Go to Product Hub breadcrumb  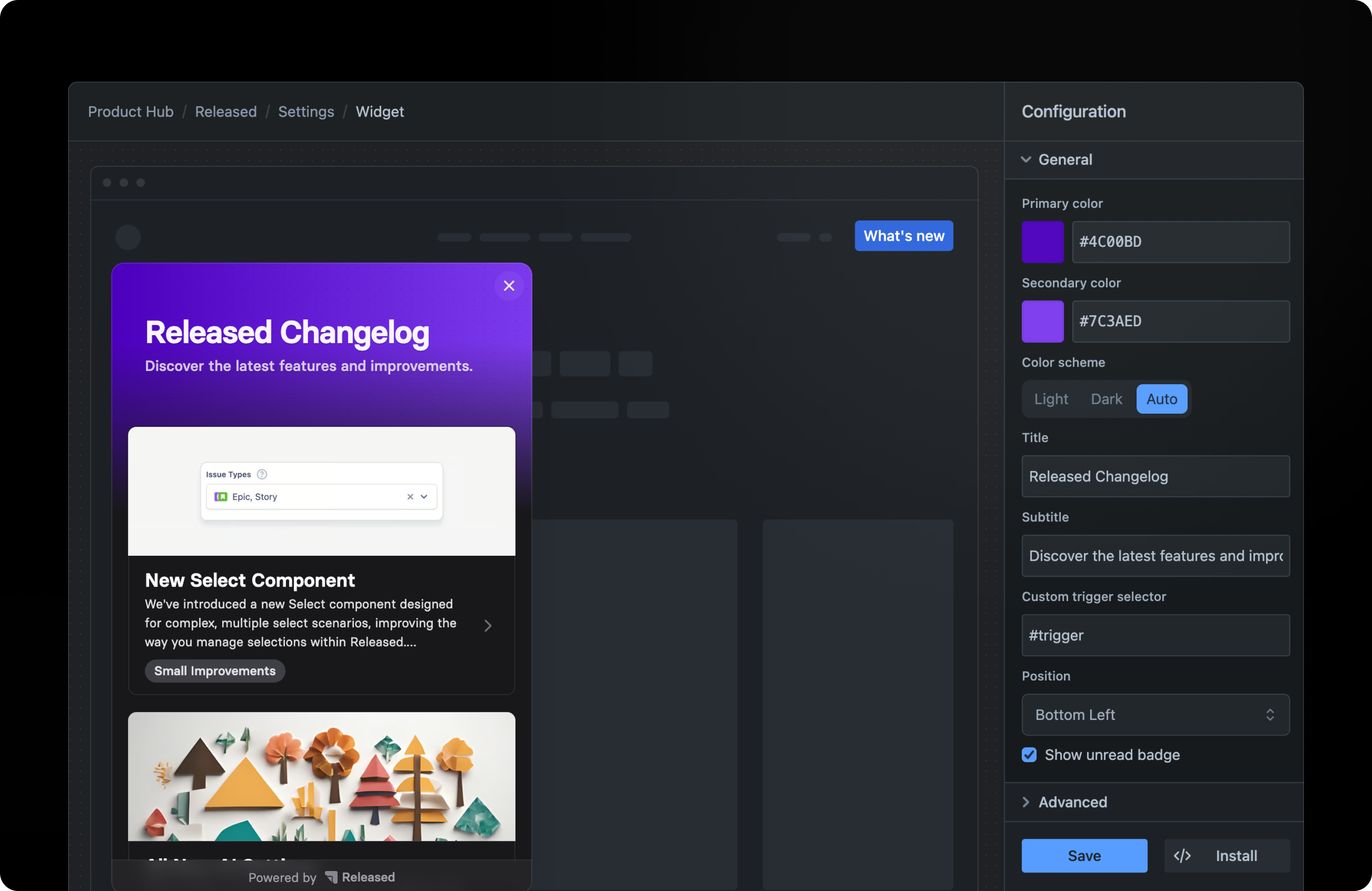[130, 112]
